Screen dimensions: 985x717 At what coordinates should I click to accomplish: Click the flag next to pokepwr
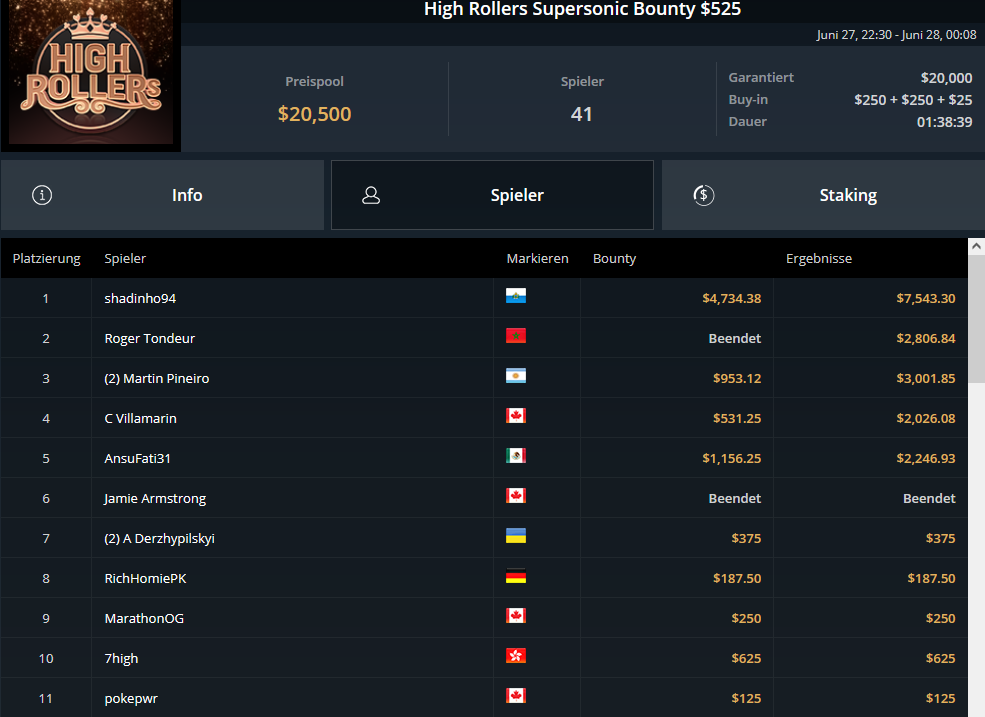click(x=516, y=696)
